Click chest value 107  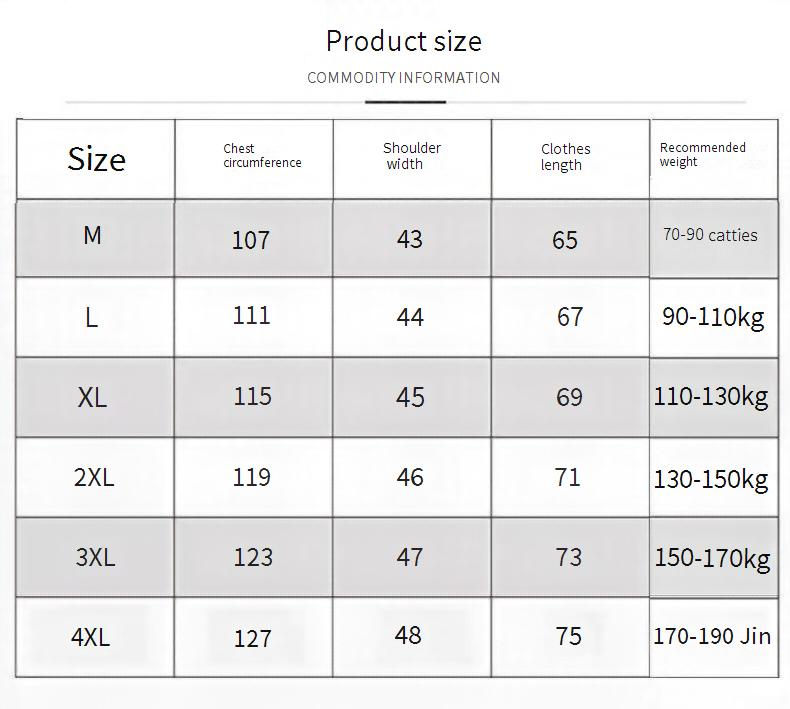coord(250,240)
